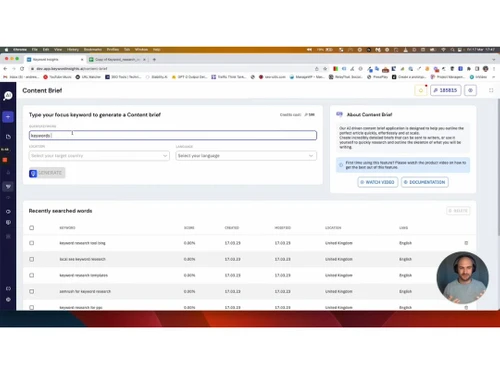The width and height of the screenshot is (500, 375).
Task: Click the LOCATION column header
Action: 333,228
